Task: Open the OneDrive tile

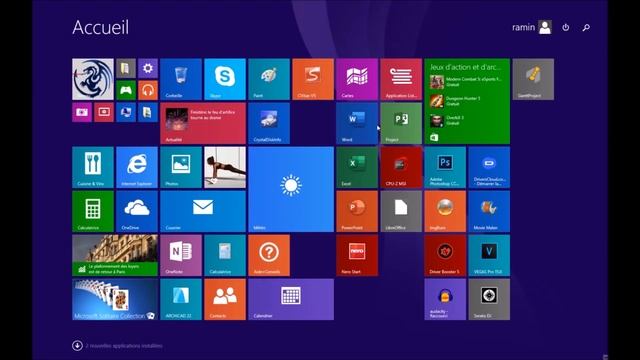Action: (x=137, y=211)
